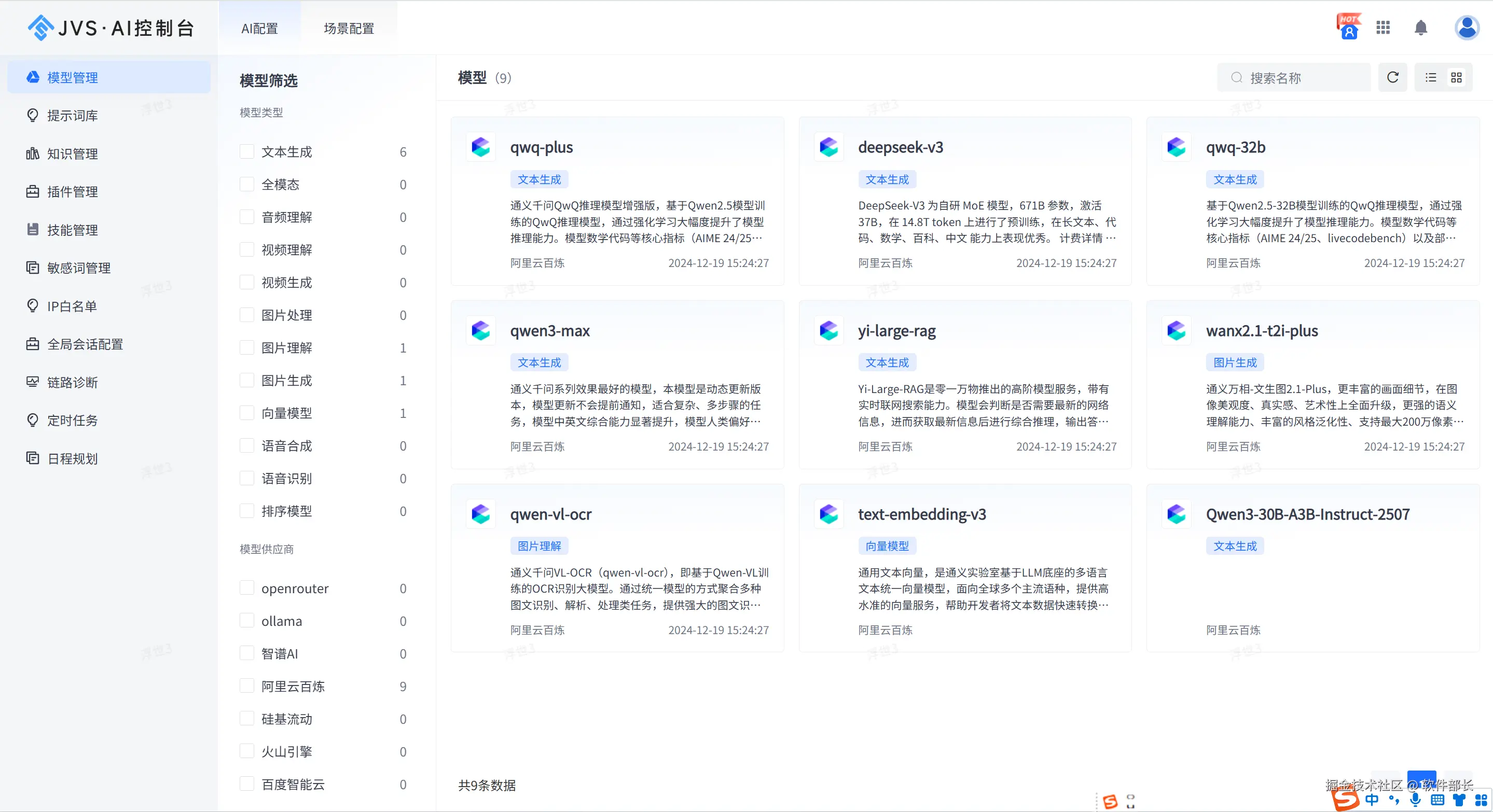
Task: Open the deepseek-v3 model card
Action: pyautogui.click(x=901, y=147)
